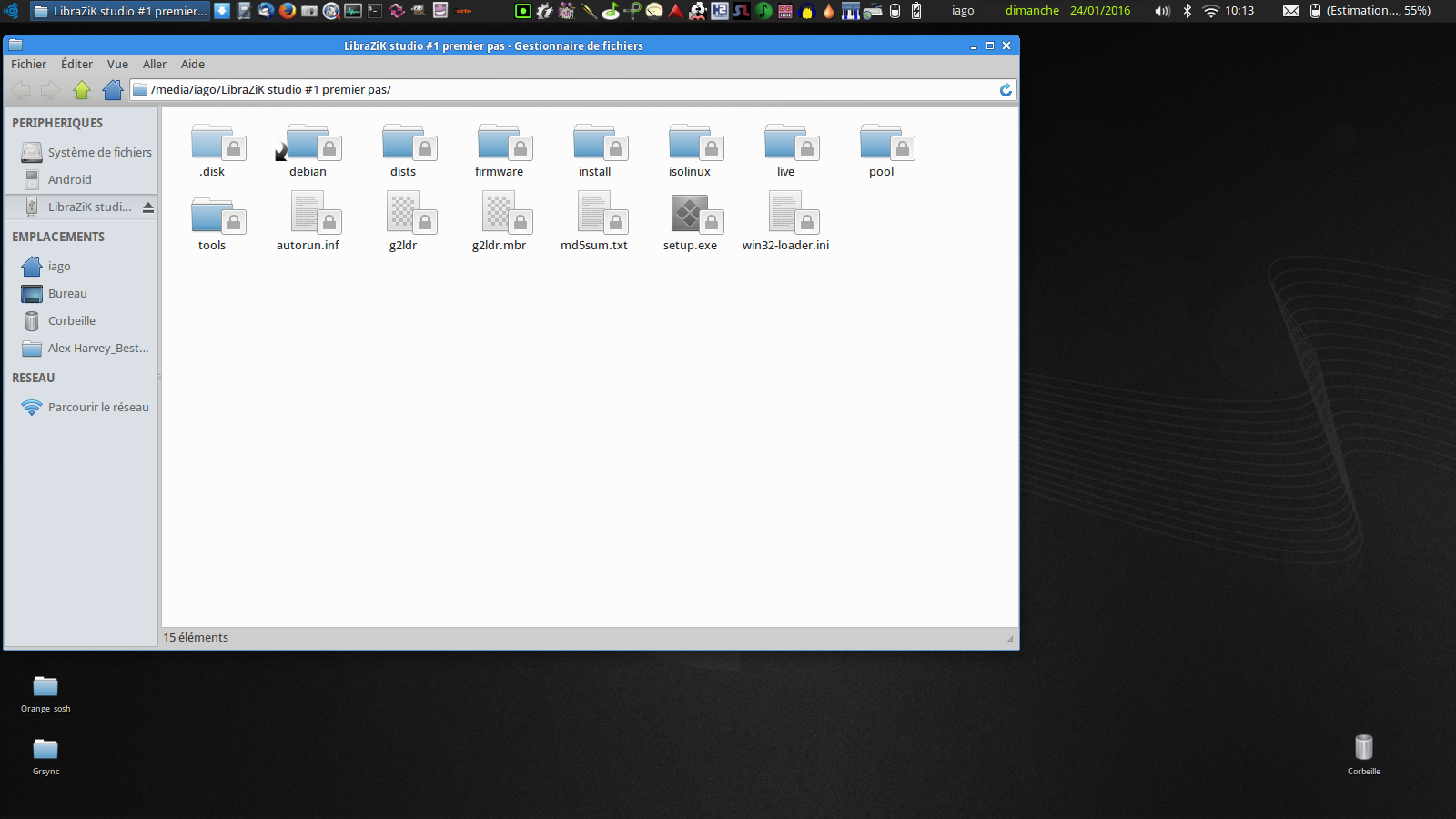Click the EMPLACEMENTS sidebar heading
This screenshot has height=819, width=1456.
tap(58, 238)
